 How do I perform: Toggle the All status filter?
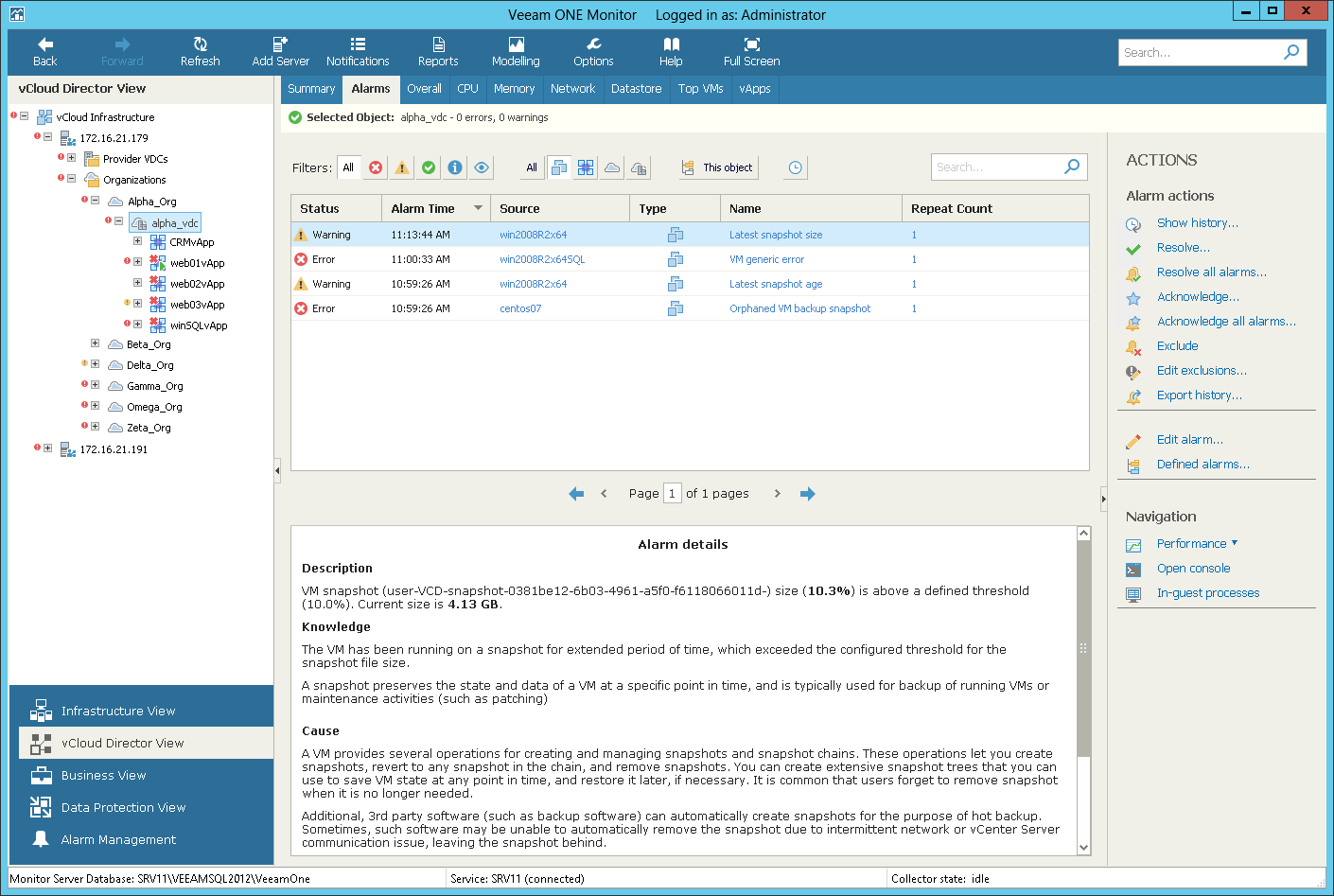point(348,167)
